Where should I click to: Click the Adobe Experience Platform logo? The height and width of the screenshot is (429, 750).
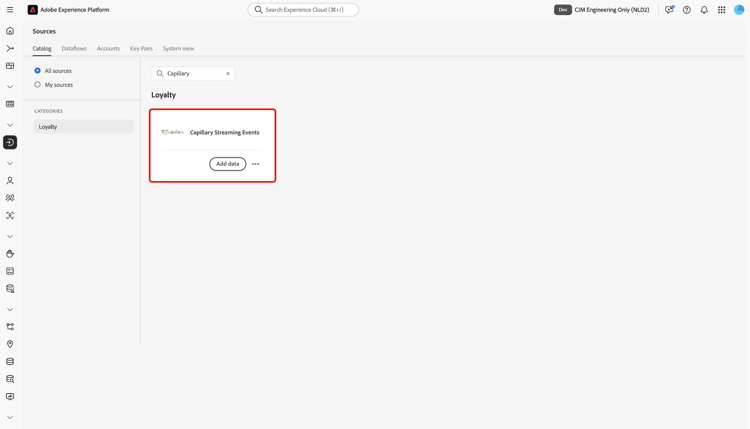(33, 10)
